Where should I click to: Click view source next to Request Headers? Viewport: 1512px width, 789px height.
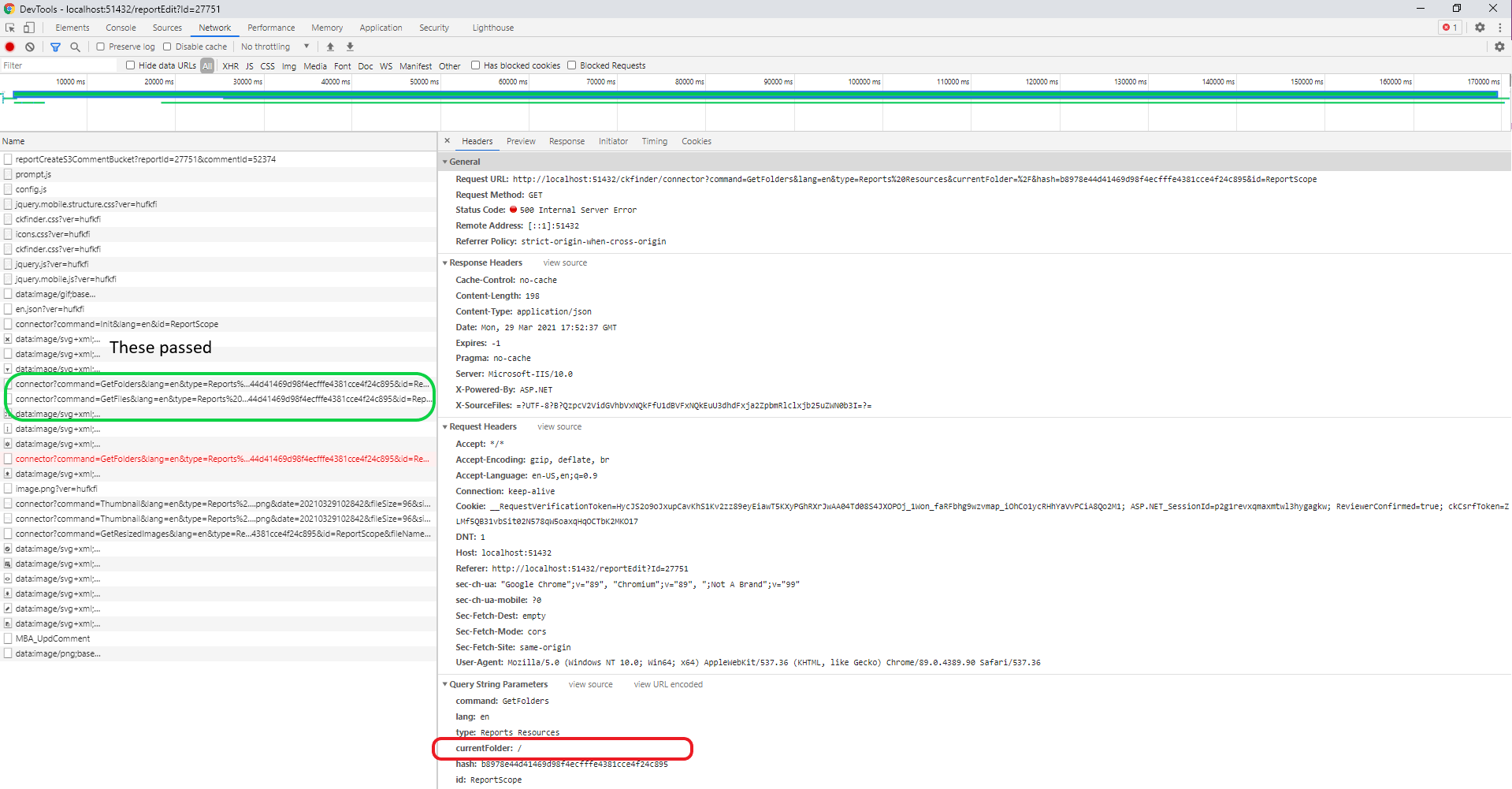(559, 426)
